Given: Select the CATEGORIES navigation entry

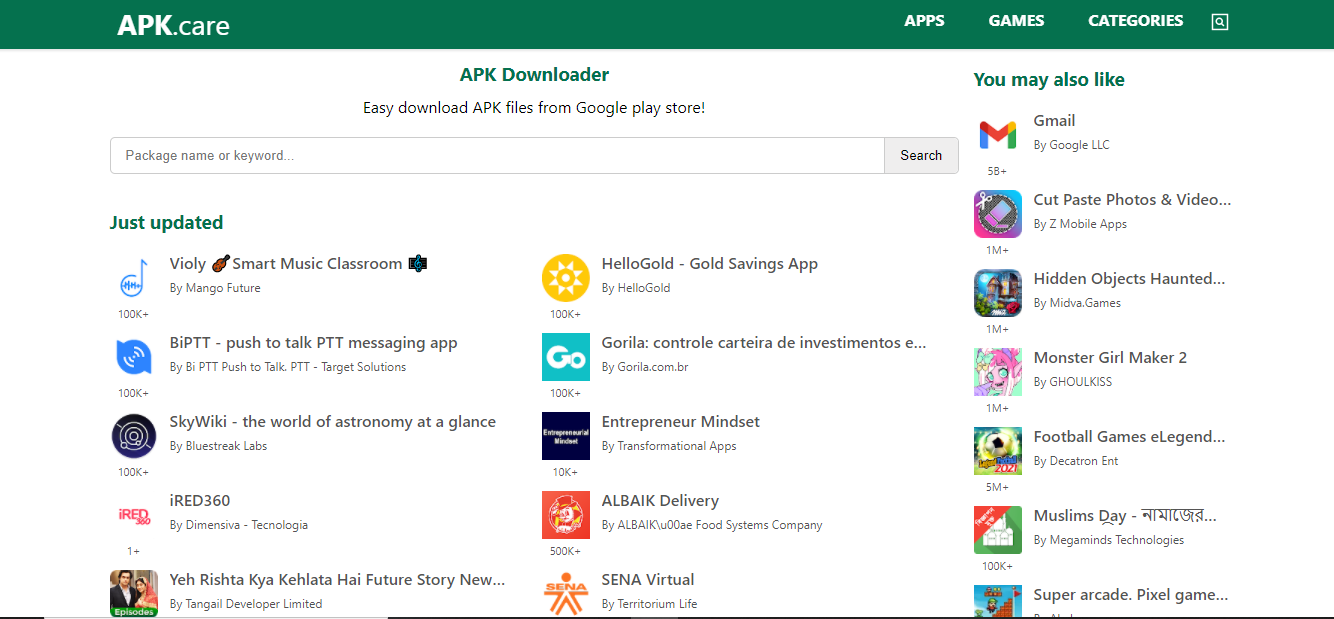Looking at the screenshot, I should point(1135,20).
